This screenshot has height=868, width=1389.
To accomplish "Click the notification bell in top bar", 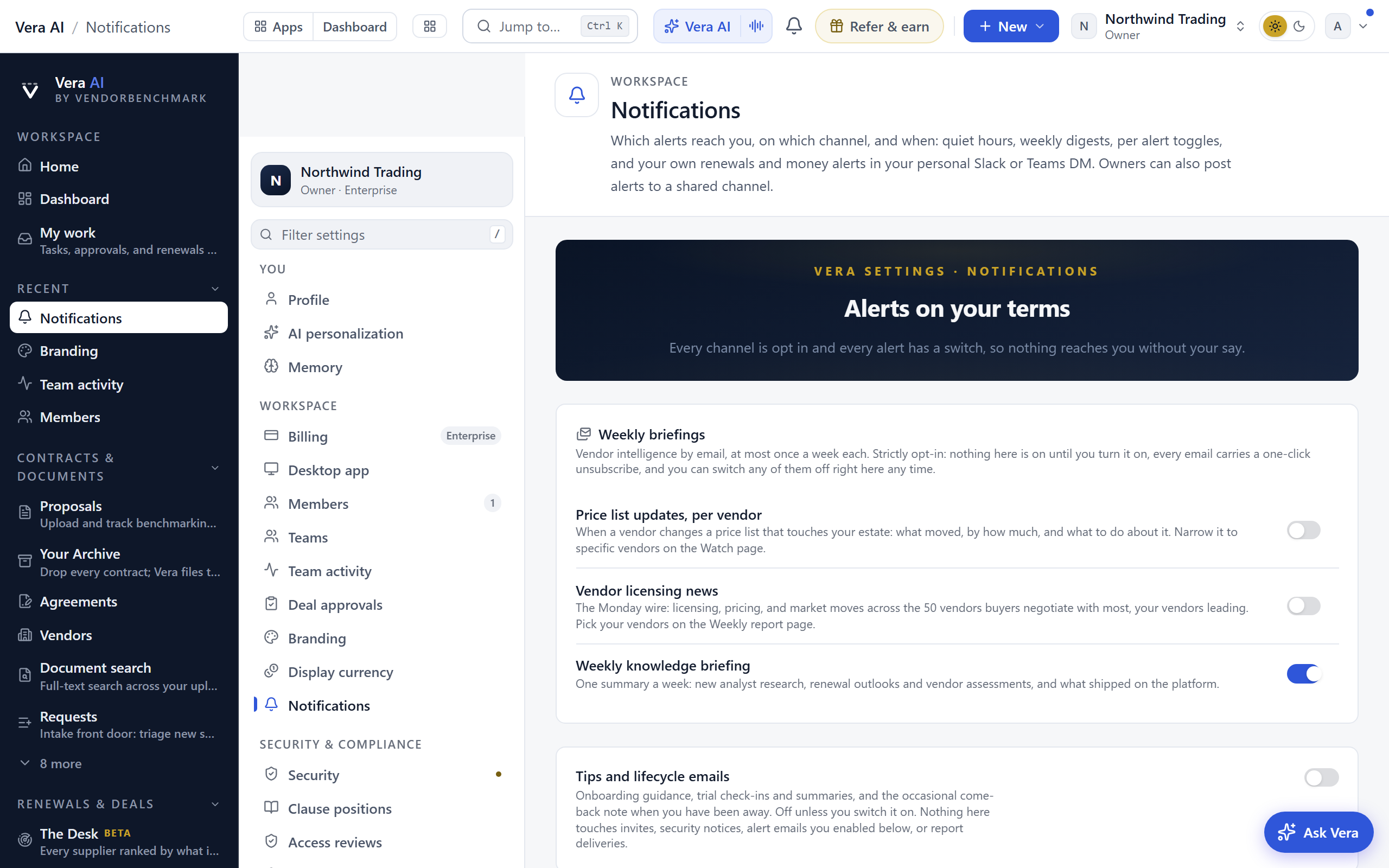I will pos(794,27).
